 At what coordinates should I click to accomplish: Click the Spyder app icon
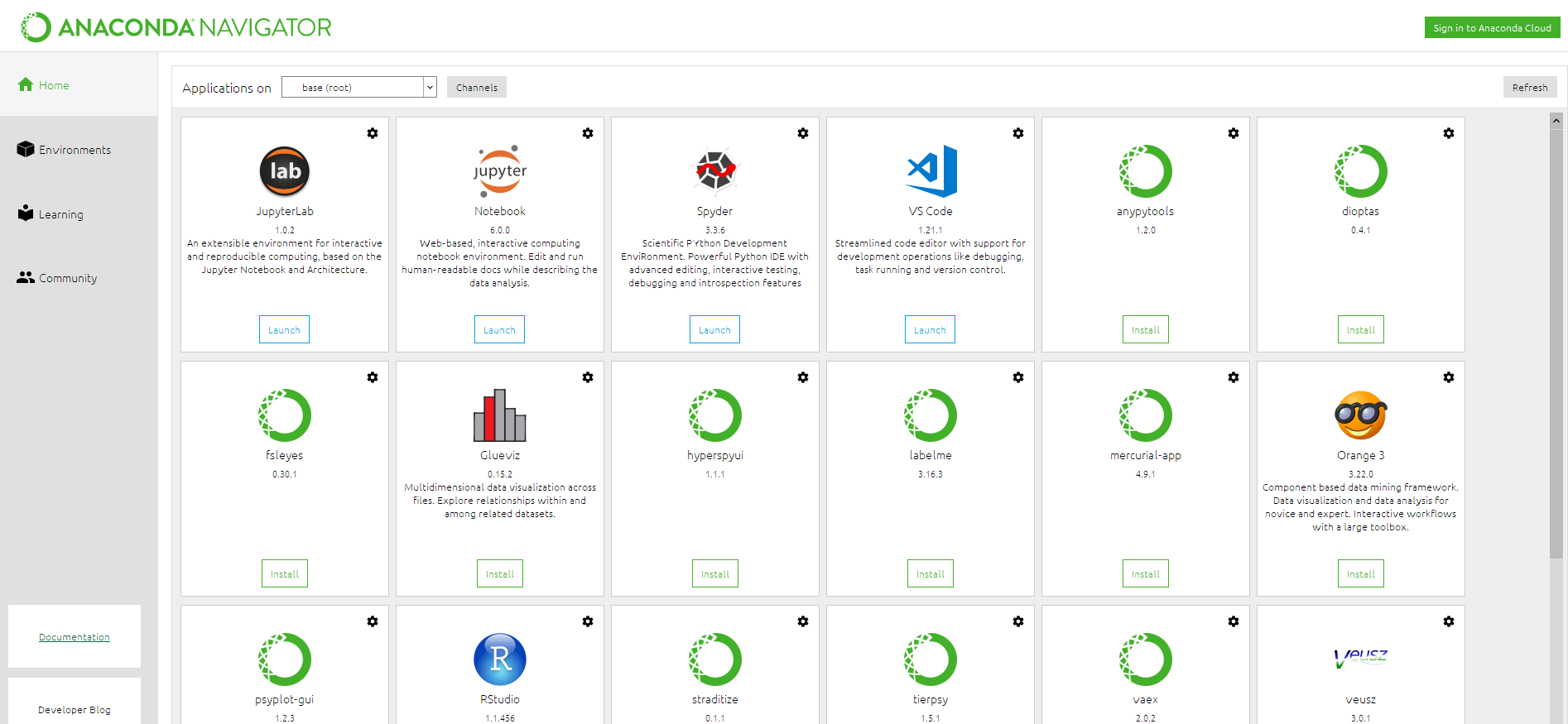coord(715,171)
